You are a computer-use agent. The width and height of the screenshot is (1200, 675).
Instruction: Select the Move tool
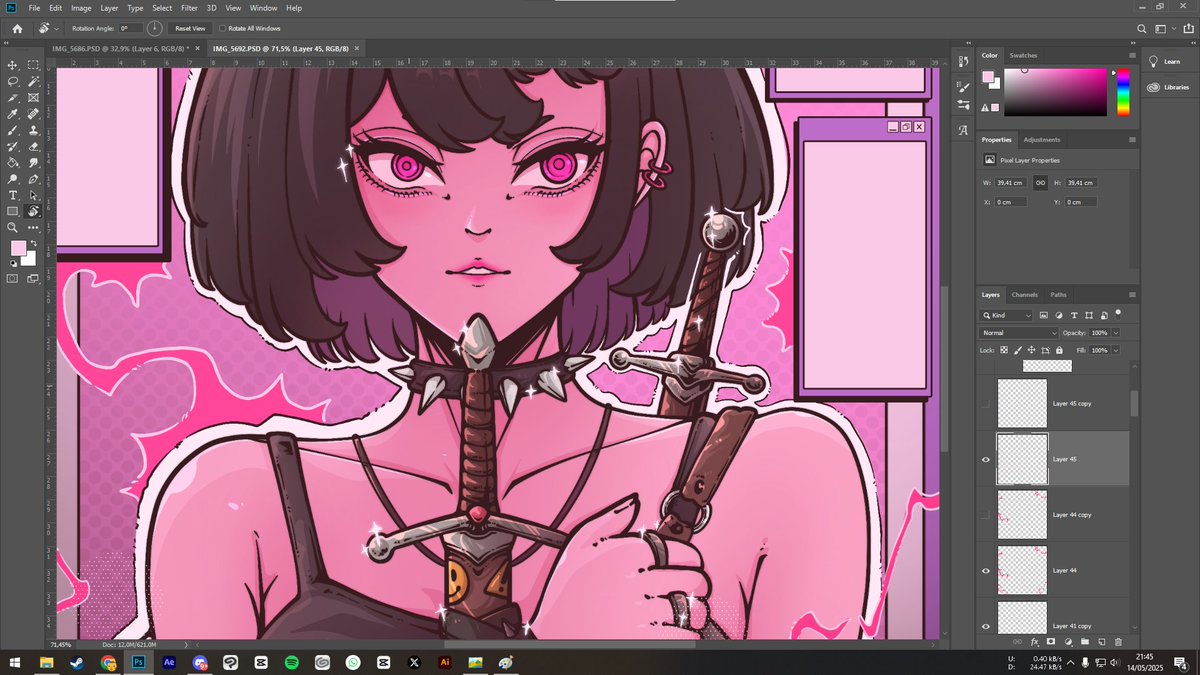click(x=13, y=64)
